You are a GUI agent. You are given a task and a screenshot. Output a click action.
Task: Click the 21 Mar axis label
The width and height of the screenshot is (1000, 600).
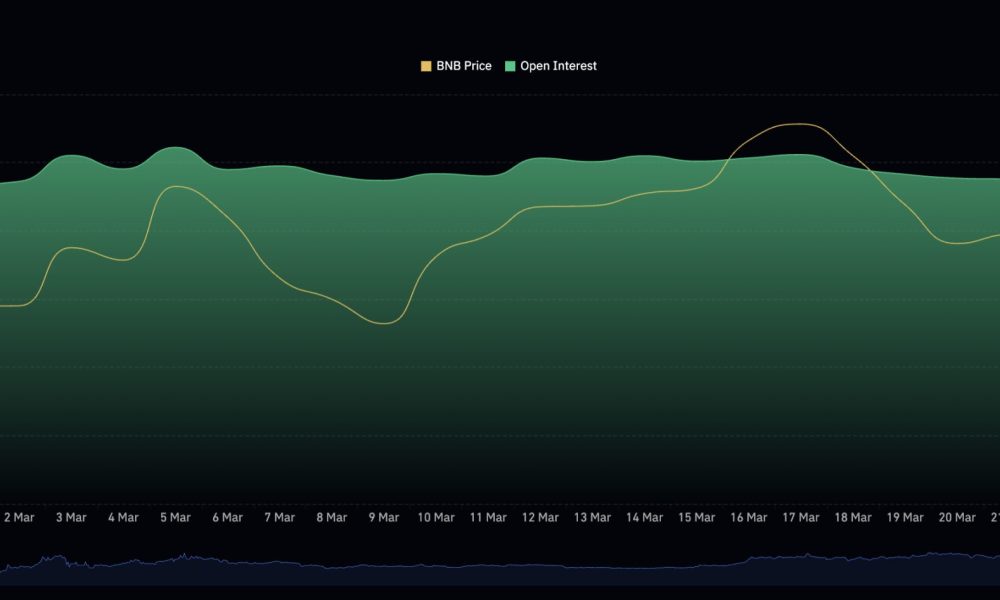[995, 518]
